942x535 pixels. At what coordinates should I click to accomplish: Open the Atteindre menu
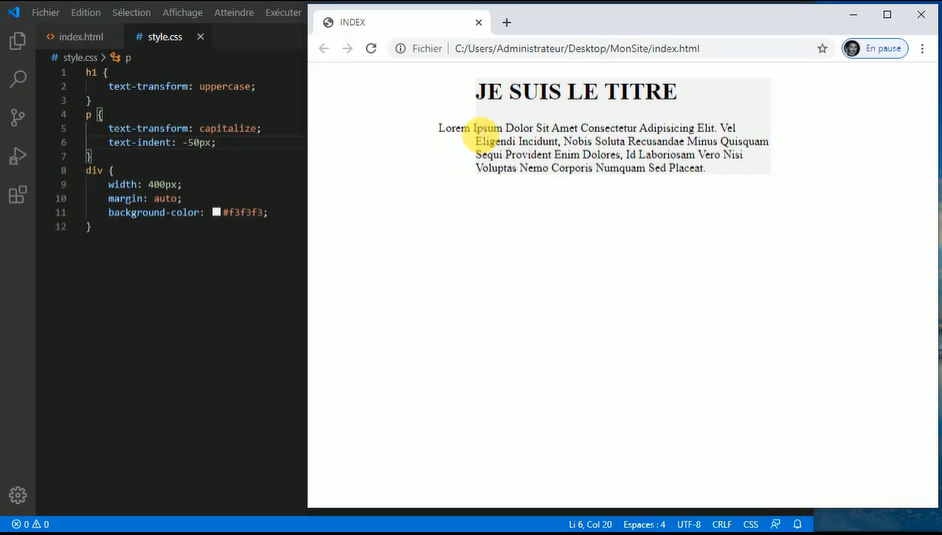pos(234,12)
